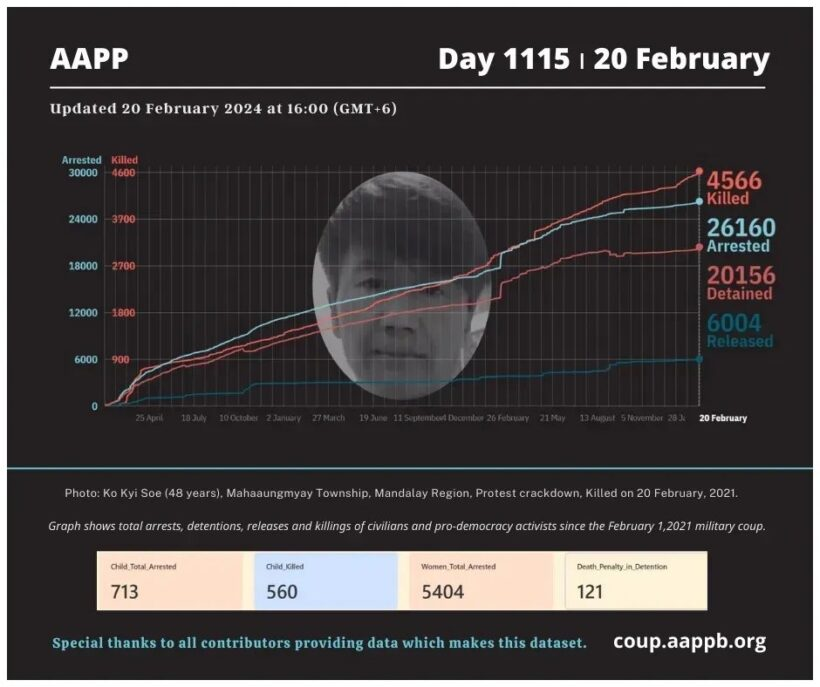Click the 4566 Killed total label

tap(734, 187)
